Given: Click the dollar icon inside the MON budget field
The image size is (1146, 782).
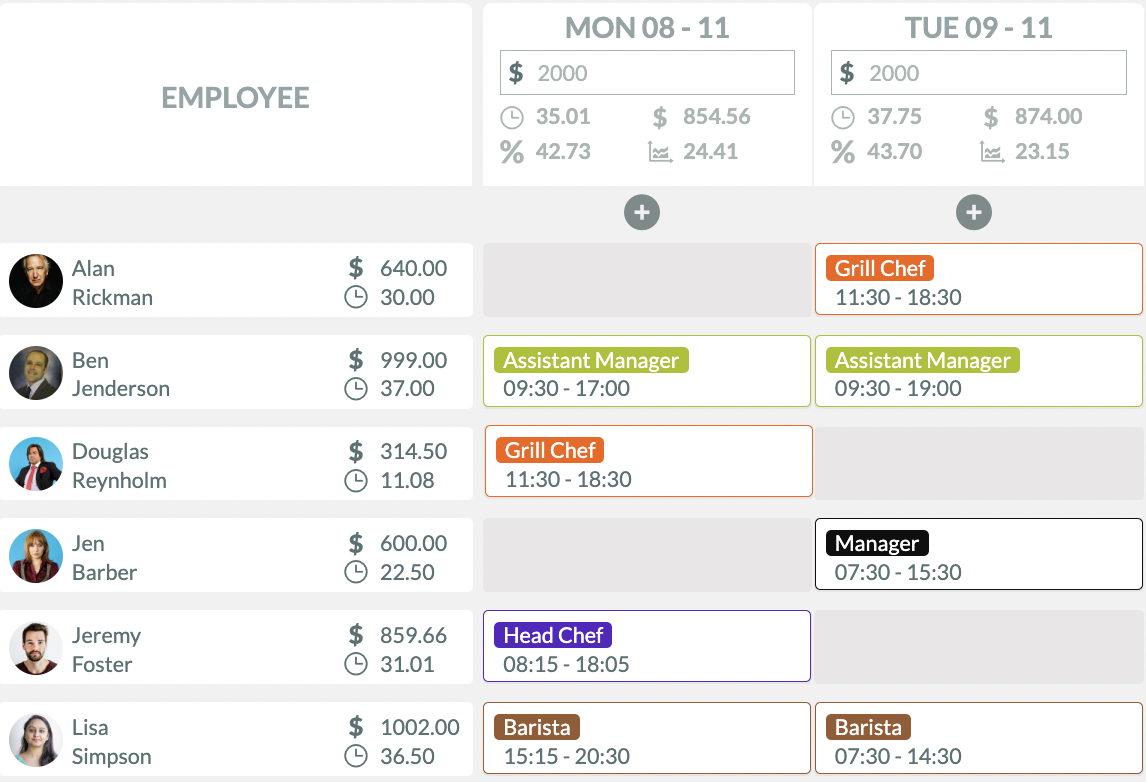Looking at the screenshot, I should tap(516, 72).
